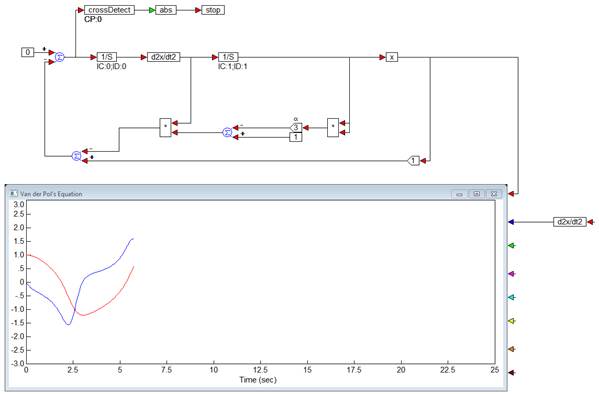The width and height of the screenshot is (599, 394).
Task: Select the constant 1 block beside the gain
Action: pos(296,137)
